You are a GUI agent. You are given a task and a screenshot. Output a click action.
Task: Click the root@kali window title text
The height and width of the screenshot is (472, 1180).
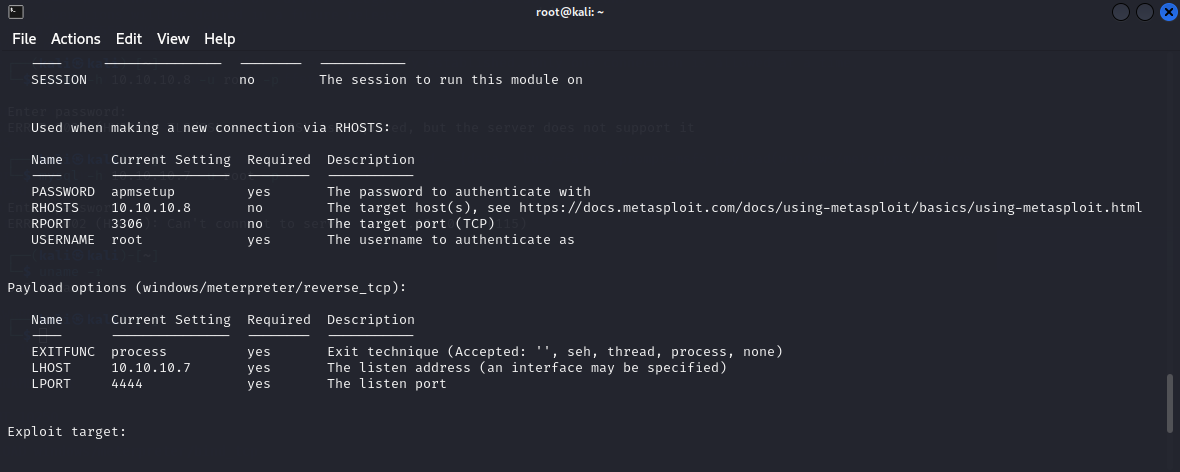[x=570, y=11]
